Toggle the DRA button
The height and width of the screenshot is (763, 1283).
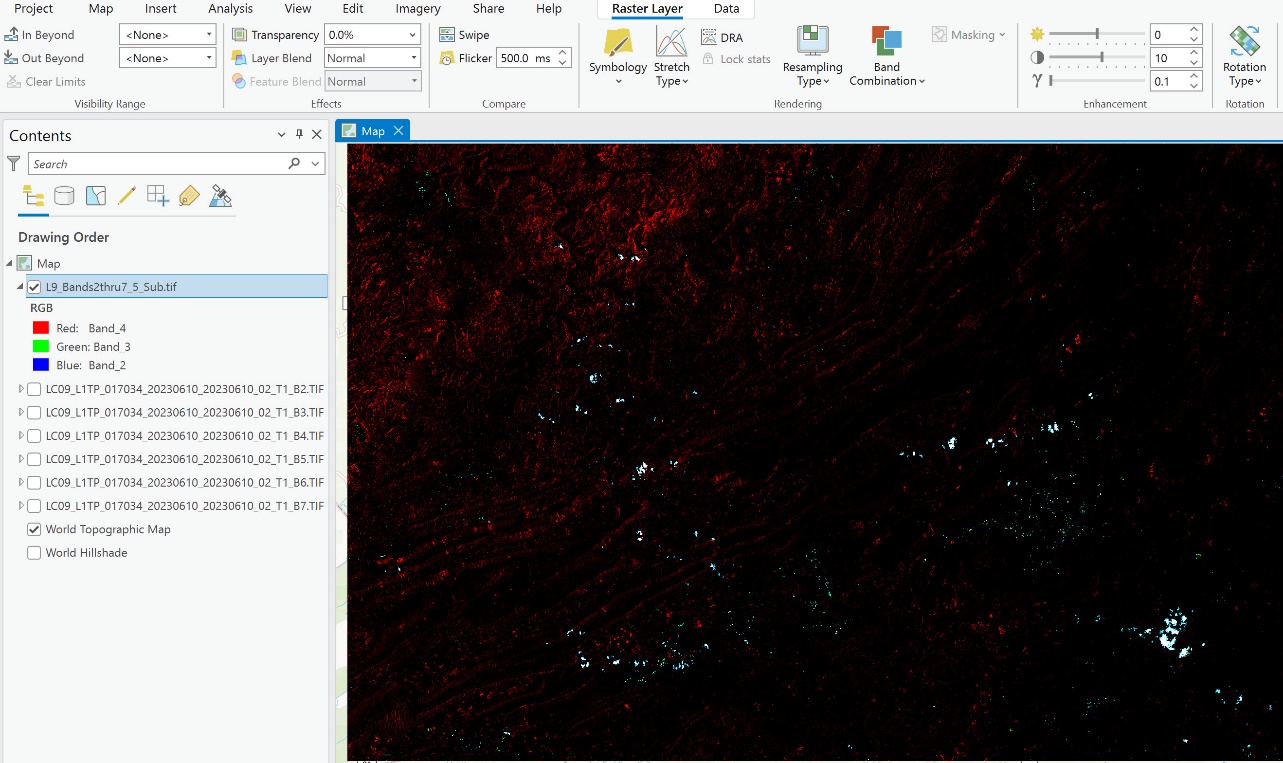(721, 37)
